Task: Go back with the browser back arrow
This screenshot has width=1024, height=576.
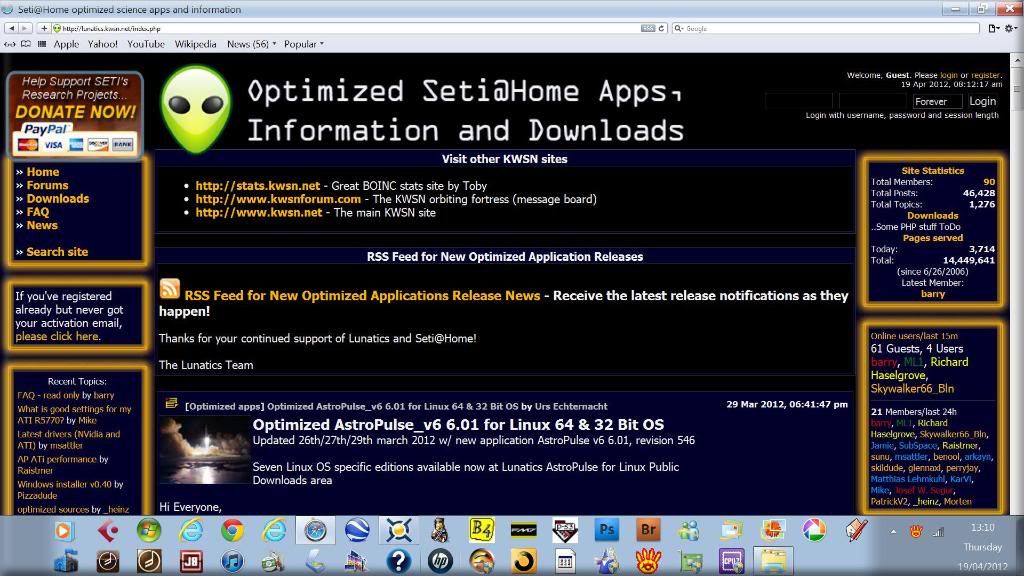Action: point(11,28)
